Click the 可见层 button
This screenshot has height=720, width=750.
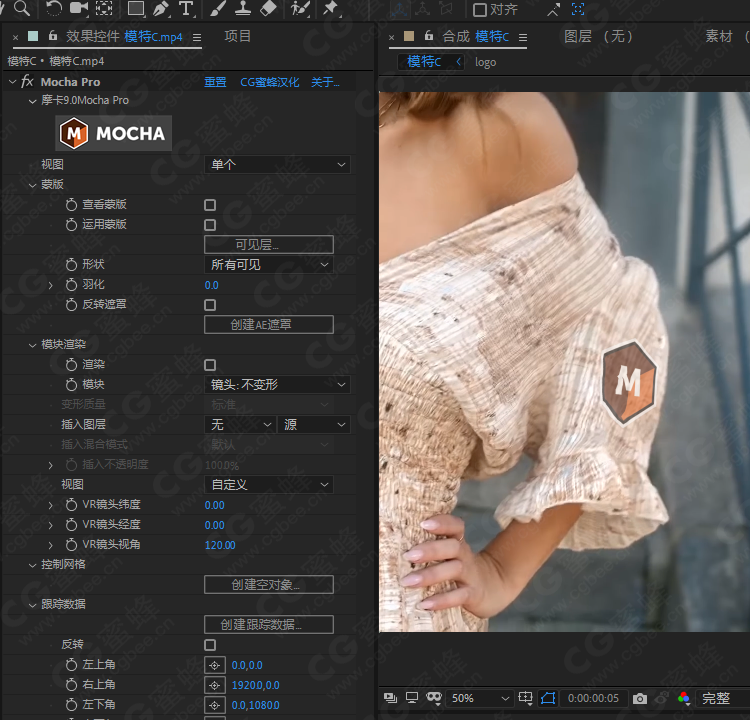(x=269, y=244)
